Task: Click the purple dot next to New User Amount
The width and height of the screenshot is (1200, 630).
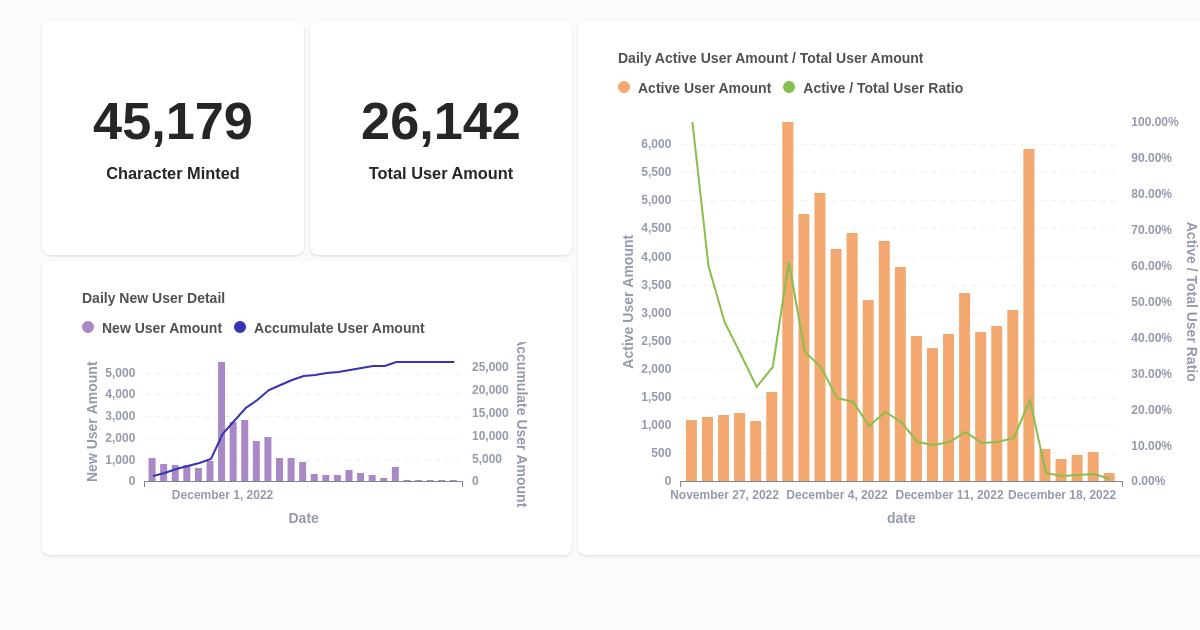Action: click(90, 328)
